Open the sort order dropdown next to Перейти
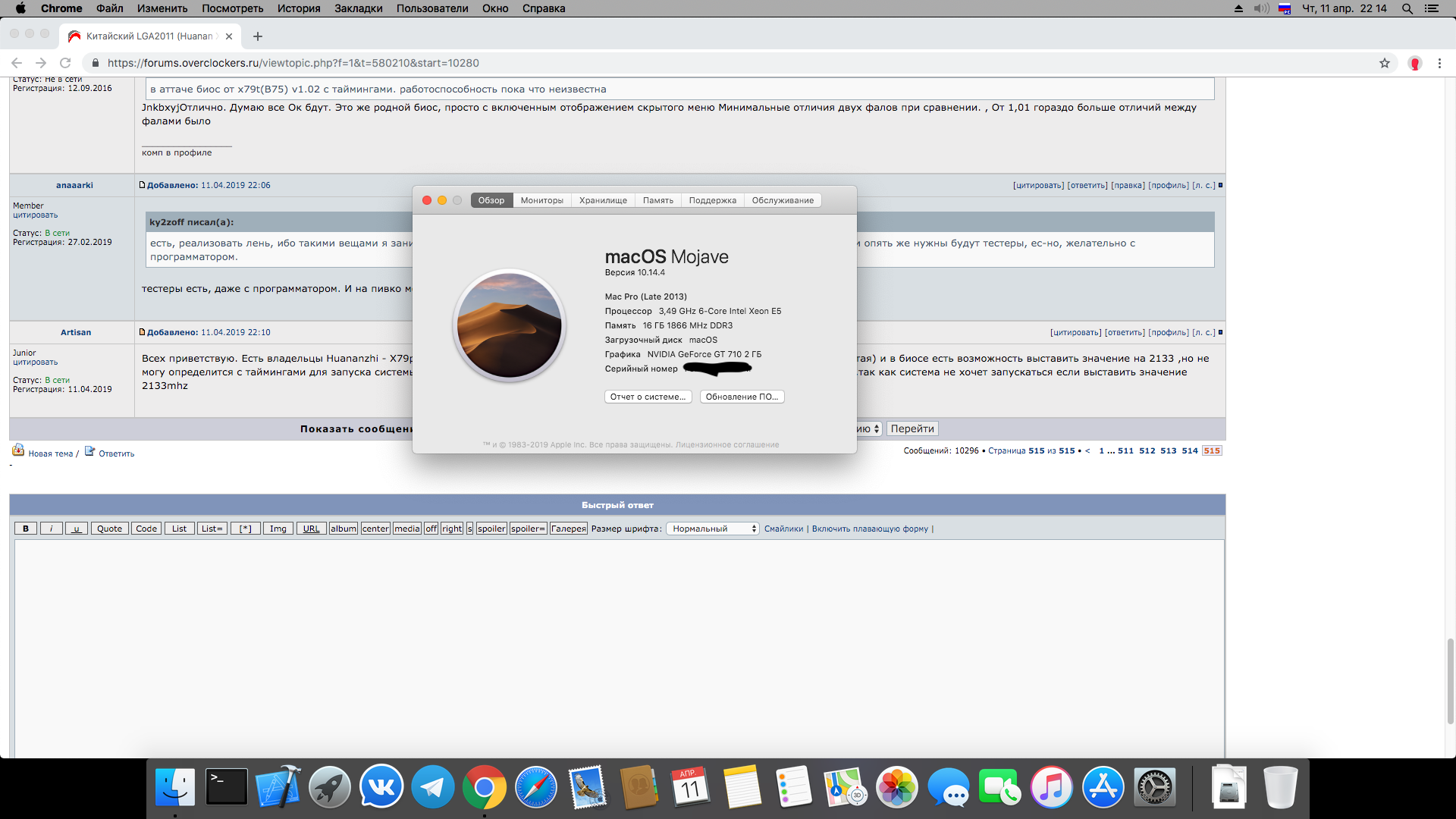The width and height of the screenshot is (1456, 819). pyautogui.click(x=870, y=428)
